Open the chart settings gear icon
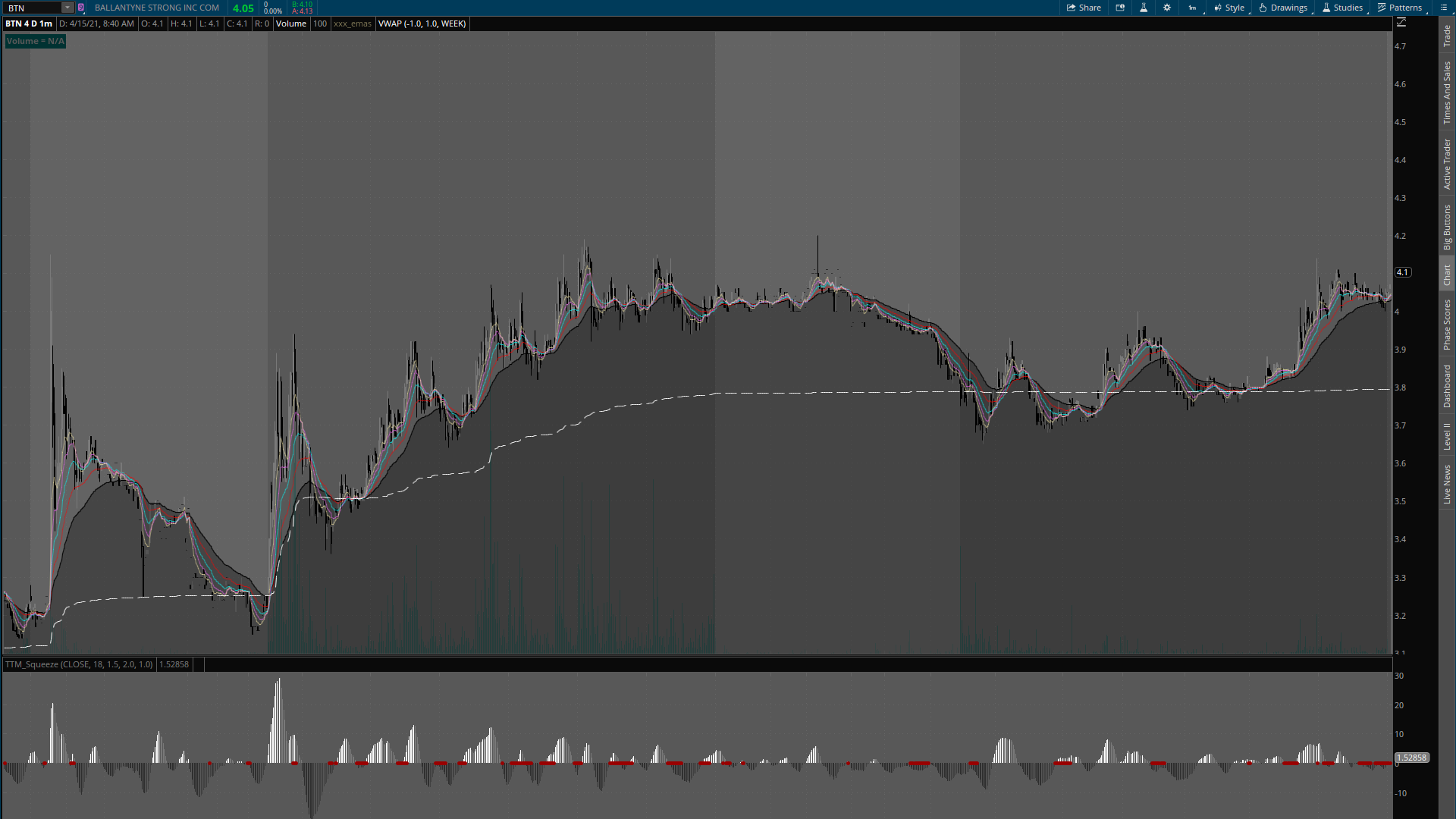The height and width of the screenshot is (819, 1456). click(1167, 8)
